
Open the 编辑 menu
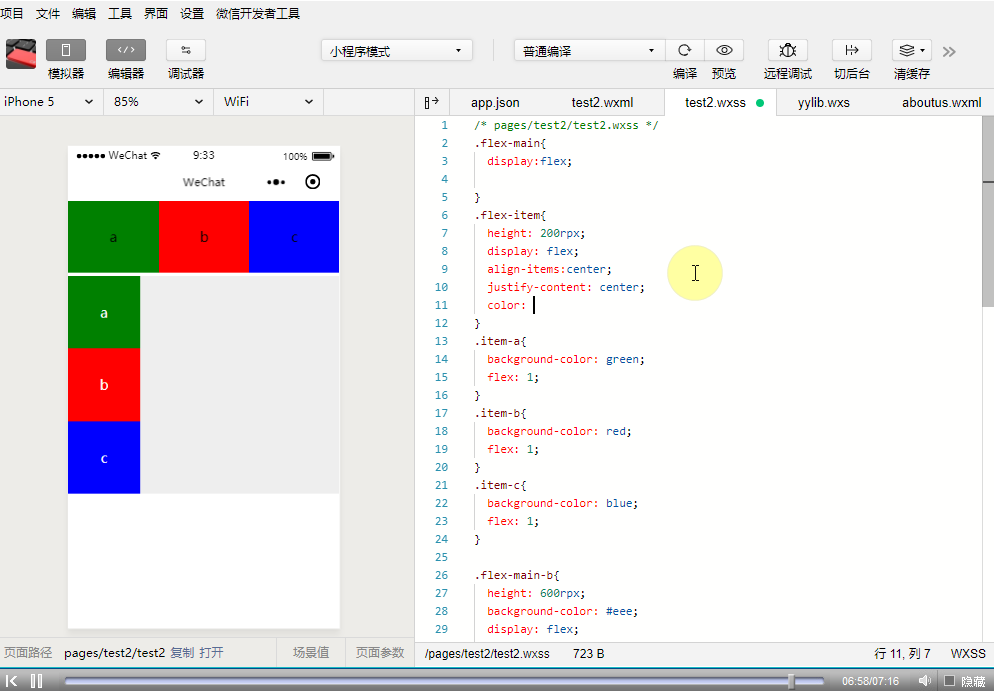pyautogui.click(x=84, y=13)
